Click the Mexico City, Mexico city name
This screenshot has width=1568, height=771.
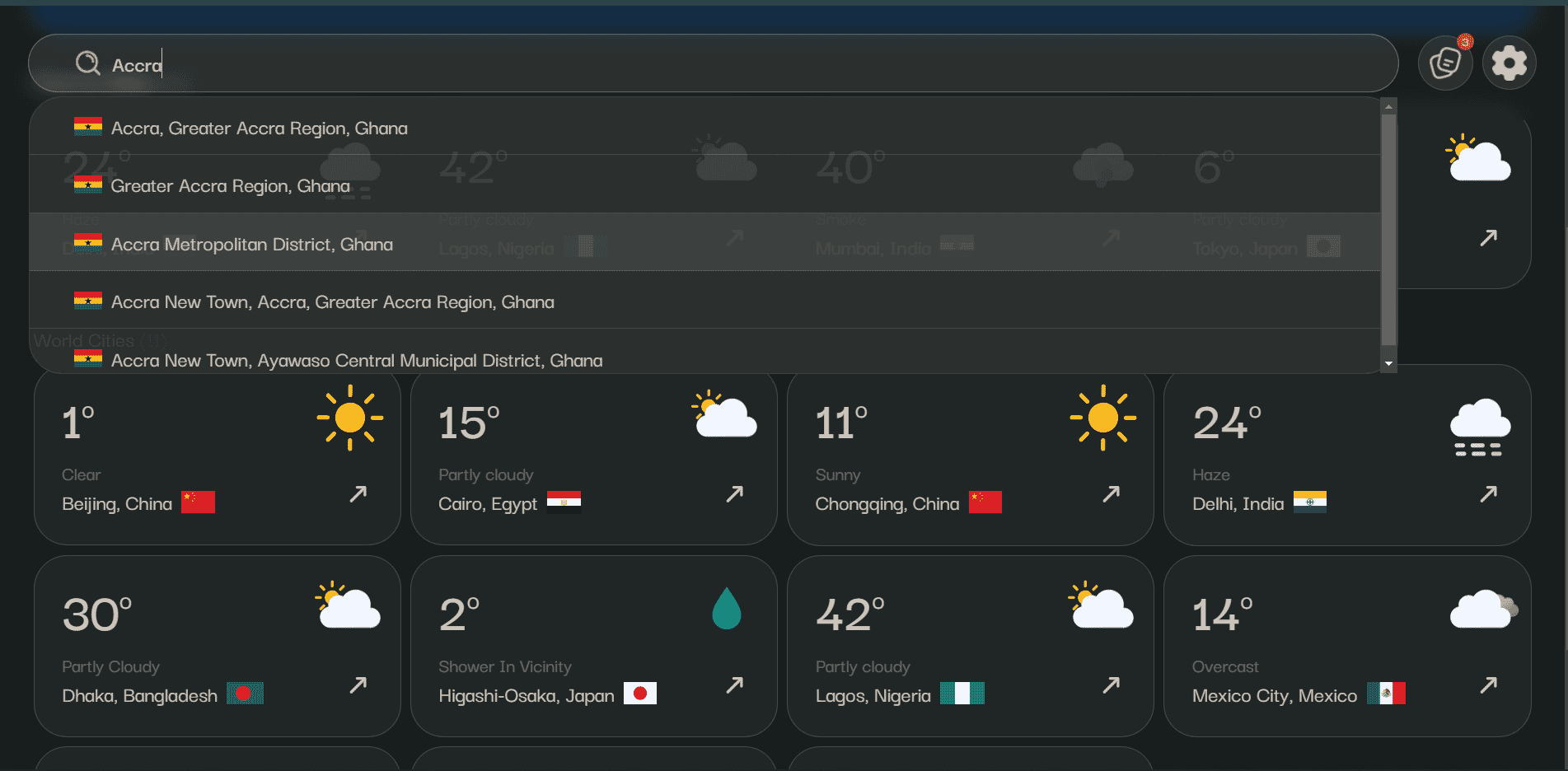pyautogui.click(x=1274, y=695)
